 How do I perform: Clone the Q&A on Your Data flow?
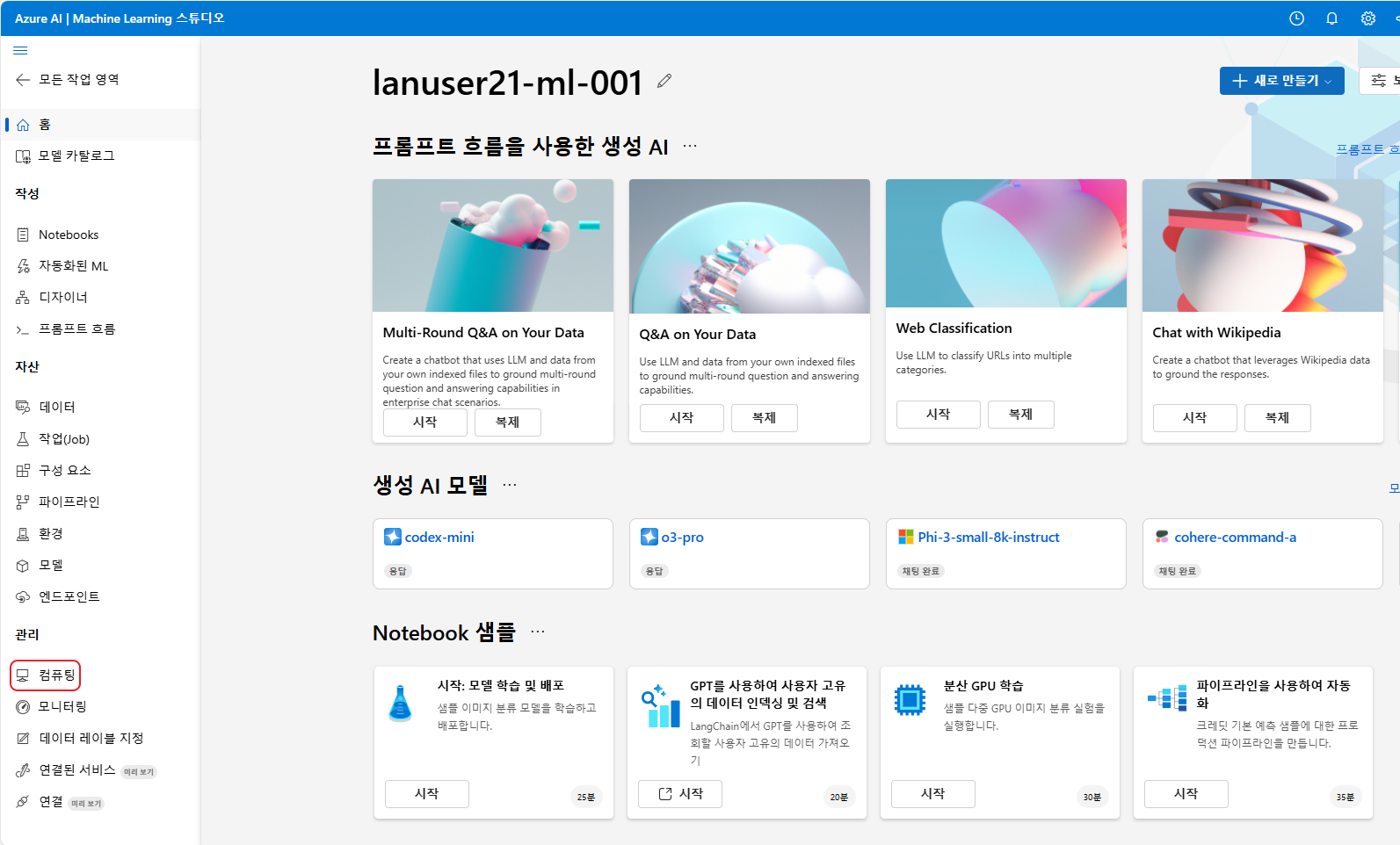tap(765, 418)
